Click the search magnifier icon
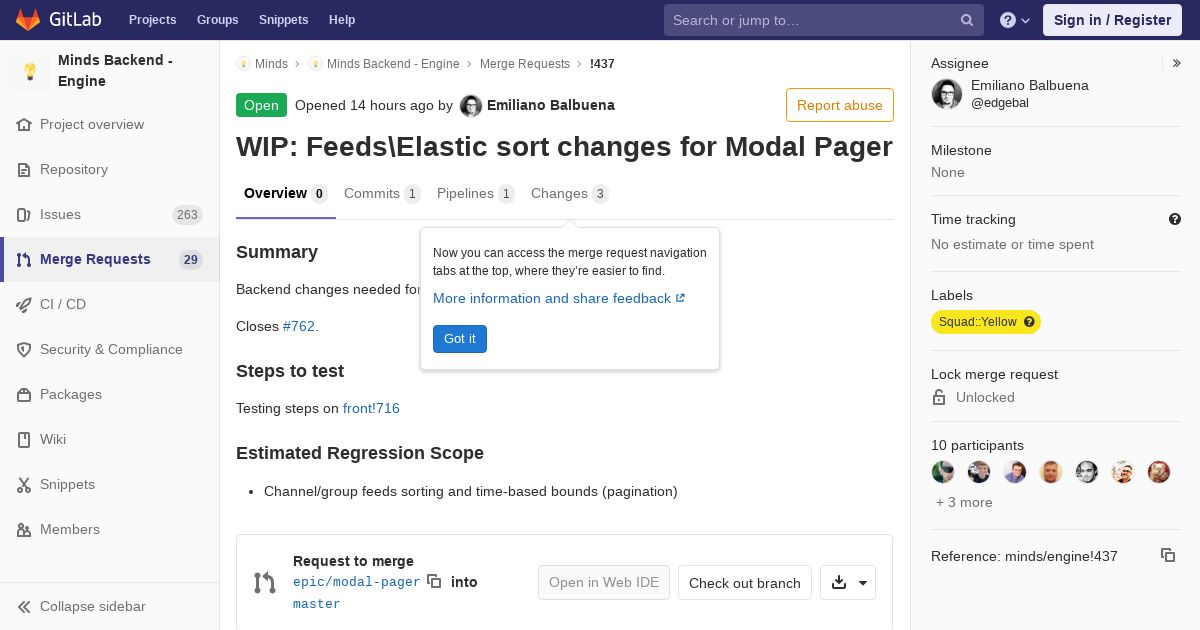 (967, 20)
